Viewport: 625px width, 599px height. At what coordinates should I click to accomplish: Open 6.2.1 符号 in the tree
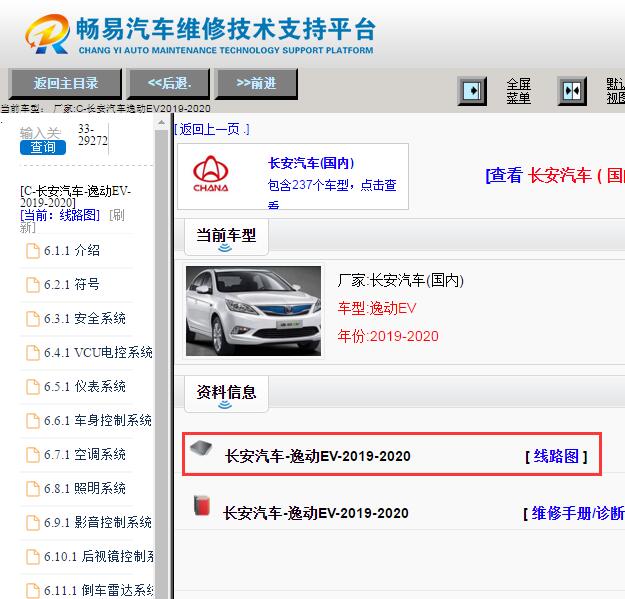pyautogui.click(x=72, y=285)
